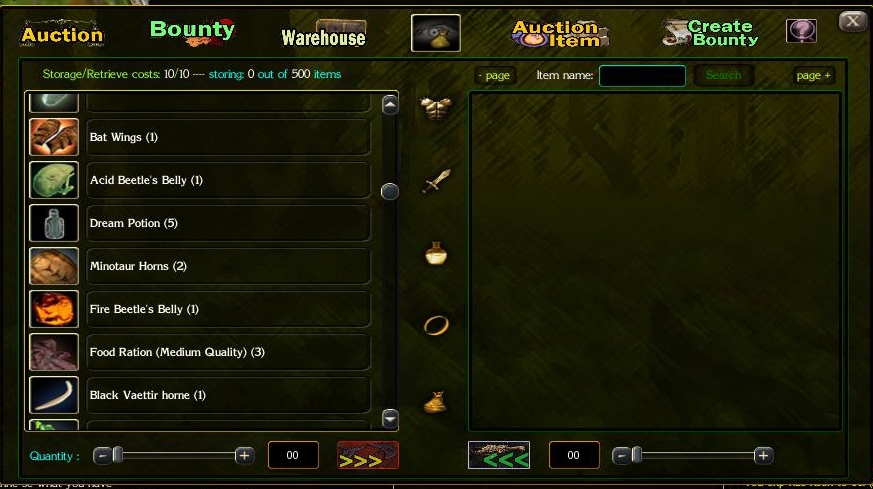Image resolution: width=873 pixels, height=489 pixels.
Task: Click the Item name search field
Action: (x=642, y=76)
